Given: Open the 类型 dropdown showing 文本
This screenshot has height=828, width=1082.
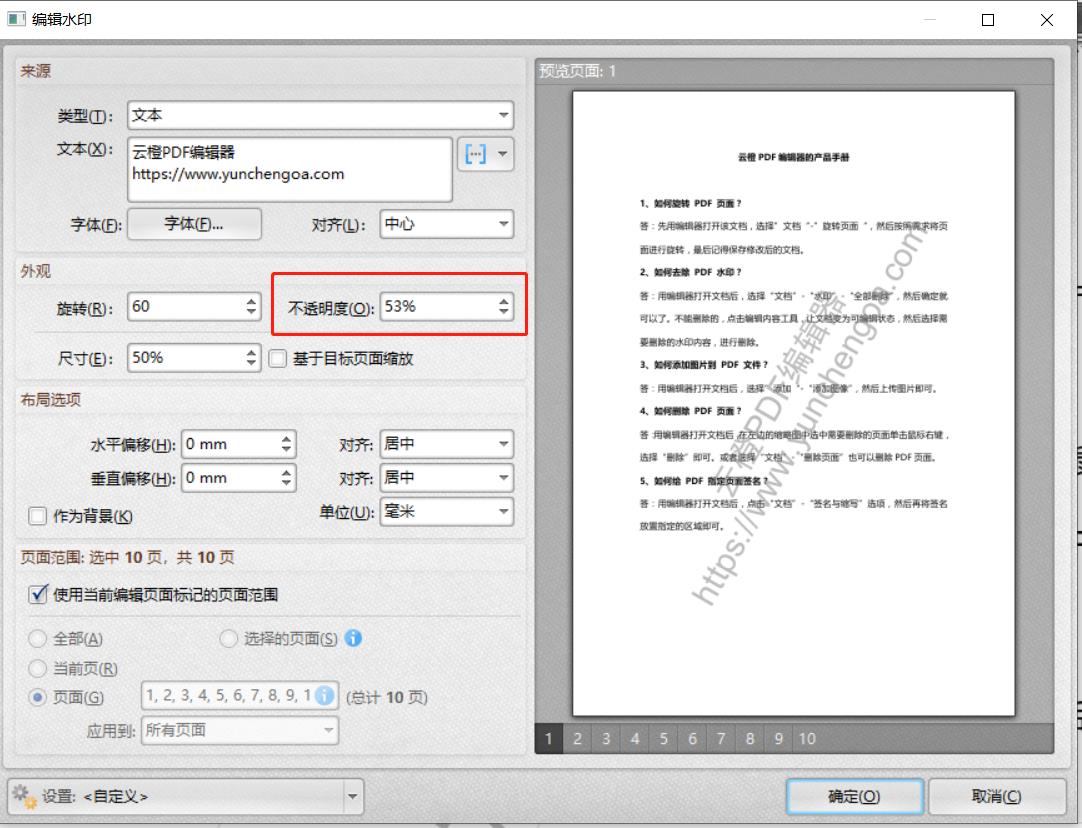Looking at the screenshot, I should pyautogui.click(x=320, y=115).
